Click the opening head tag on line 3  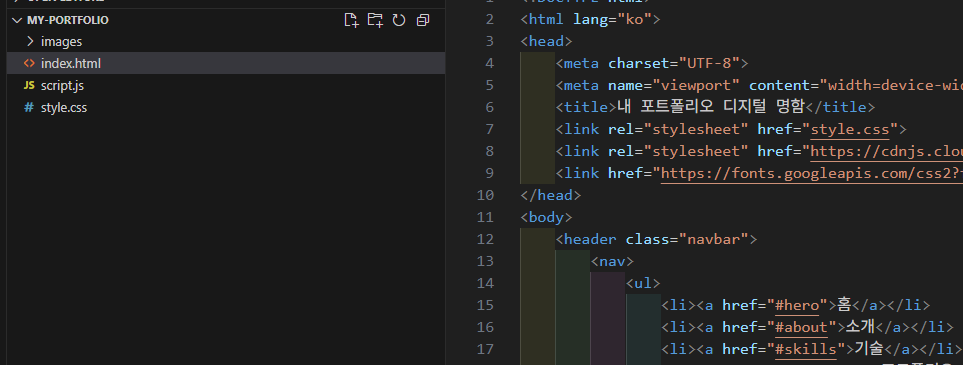pos(547,42)
